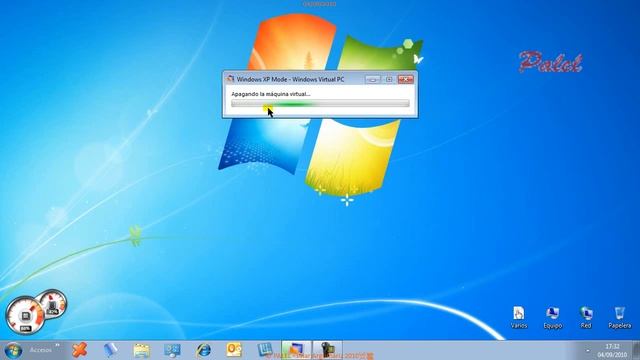Click the Show desktop strip
The image size is (640, 360).
pos(636,351)
